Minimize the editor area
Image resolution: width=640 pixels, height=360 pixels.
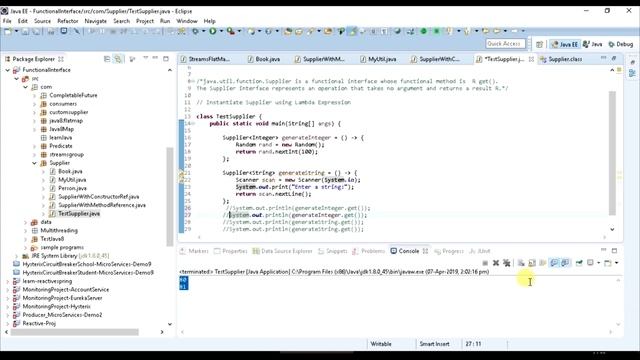(x=604, y=59)
